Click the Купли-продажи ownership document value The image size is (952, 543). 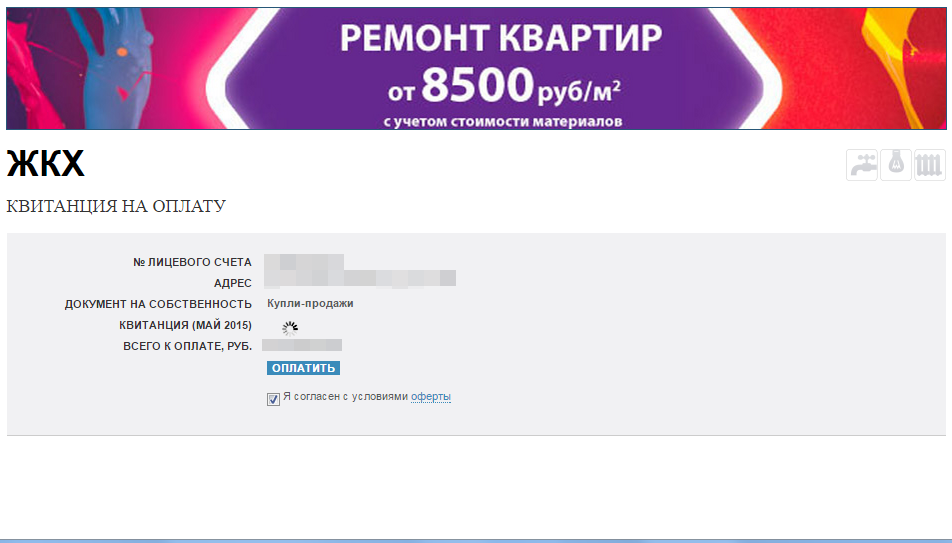(310, 303)
